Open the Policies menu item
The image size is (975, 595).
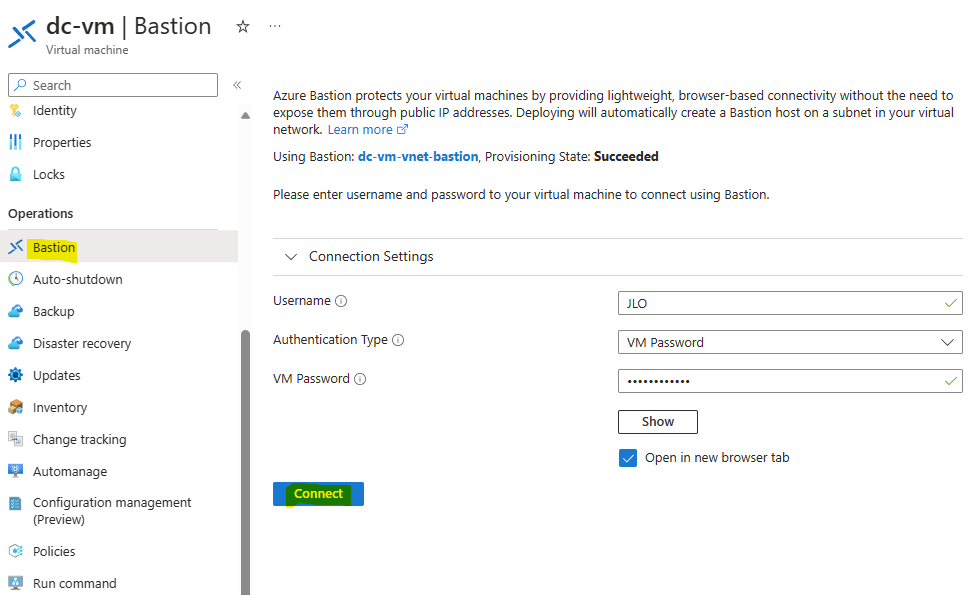click(54, 551)
